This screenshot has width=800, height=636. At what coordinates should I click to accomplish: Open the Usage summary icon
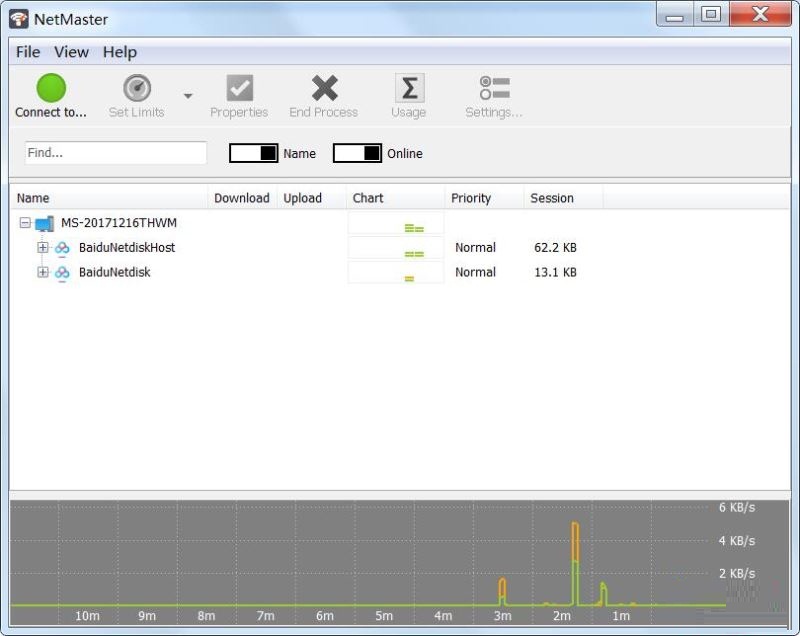(x=408, y=86)
